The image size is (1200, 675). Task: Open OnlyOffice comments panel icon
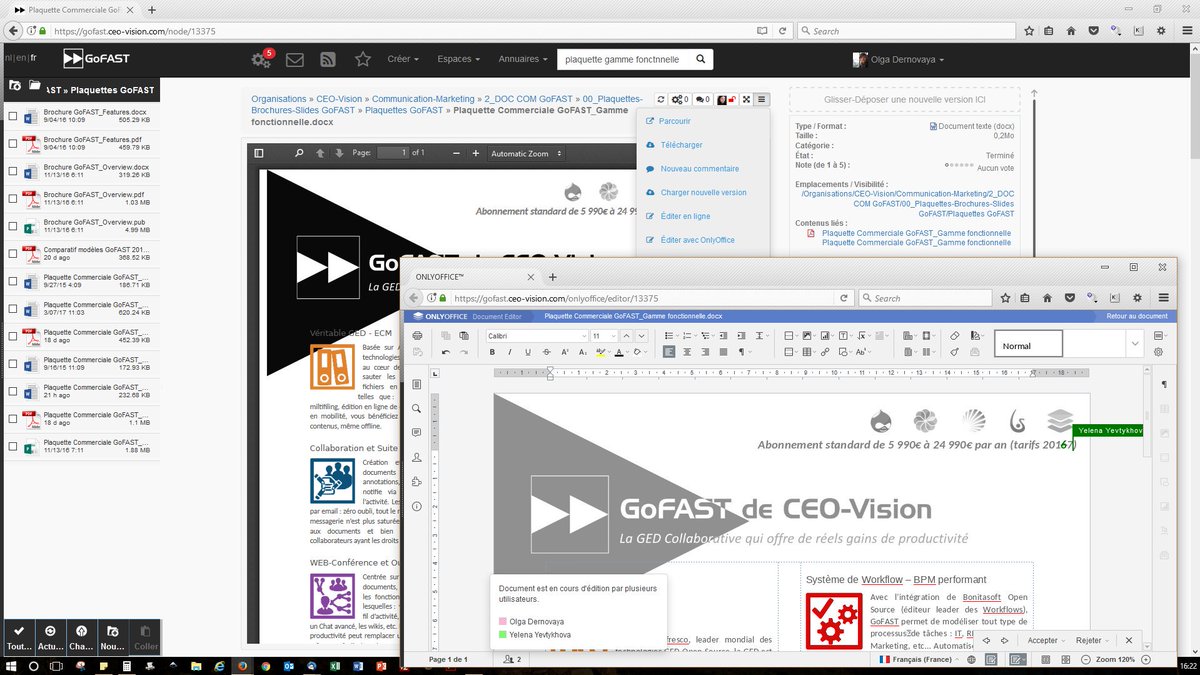point(417,433)
